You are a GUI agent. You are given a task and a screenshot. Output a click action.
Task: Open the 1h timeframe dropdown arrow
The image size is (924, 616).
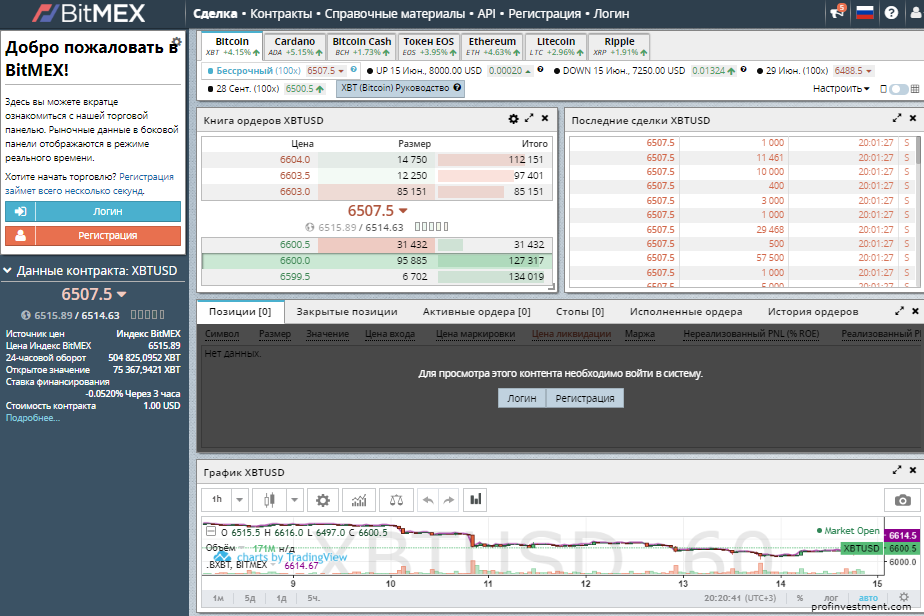[239, 500]
